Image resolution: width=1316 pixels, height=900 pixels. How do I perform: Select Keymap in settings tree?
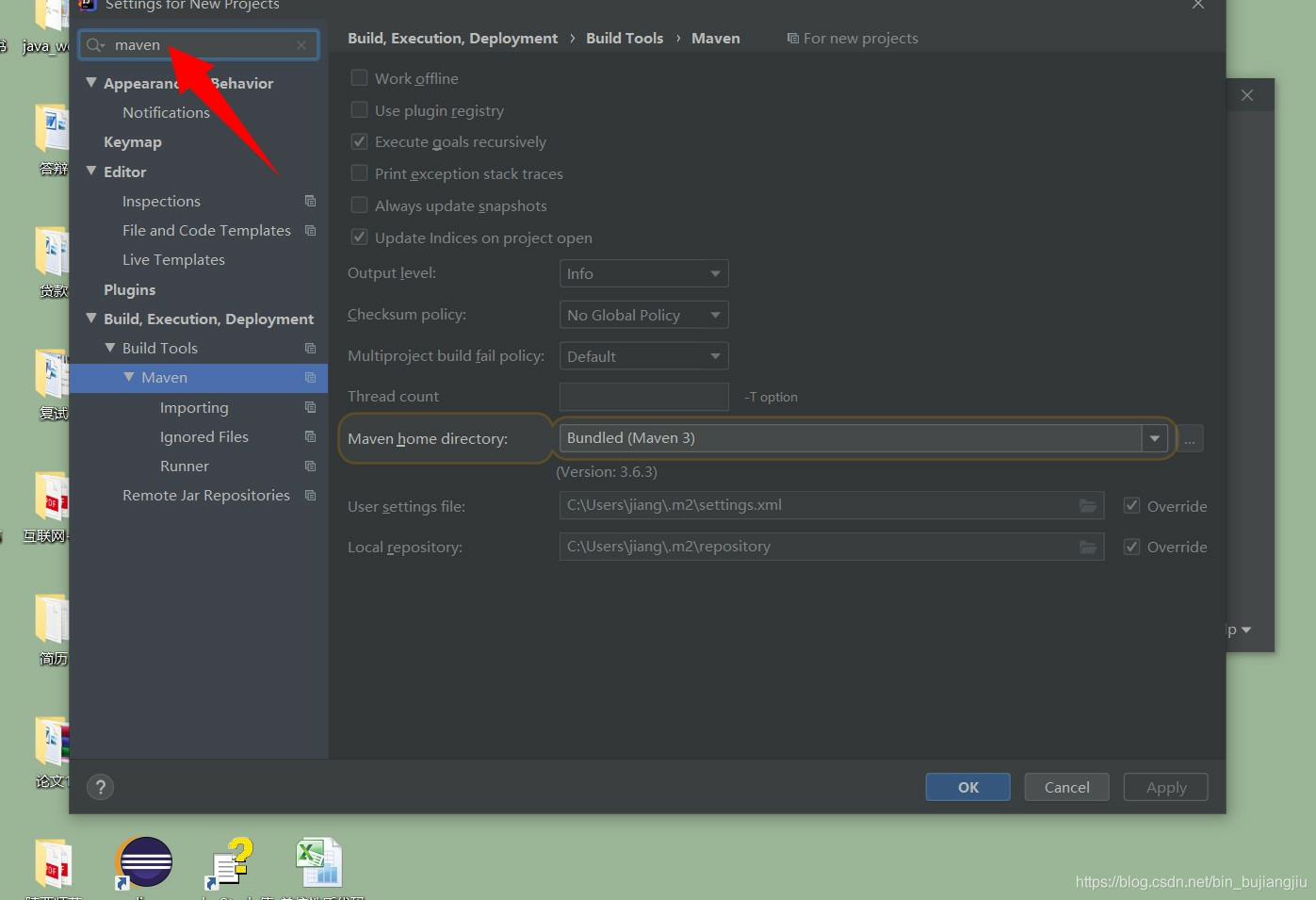[x=133, y=141]
